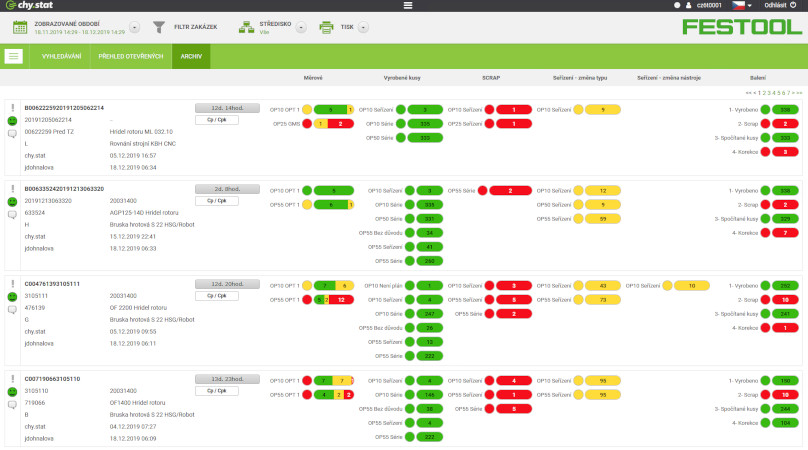The height and width of the screenshot is (450, 808).
Task: Go to page 7 in pagination
Action: (787, 92)
